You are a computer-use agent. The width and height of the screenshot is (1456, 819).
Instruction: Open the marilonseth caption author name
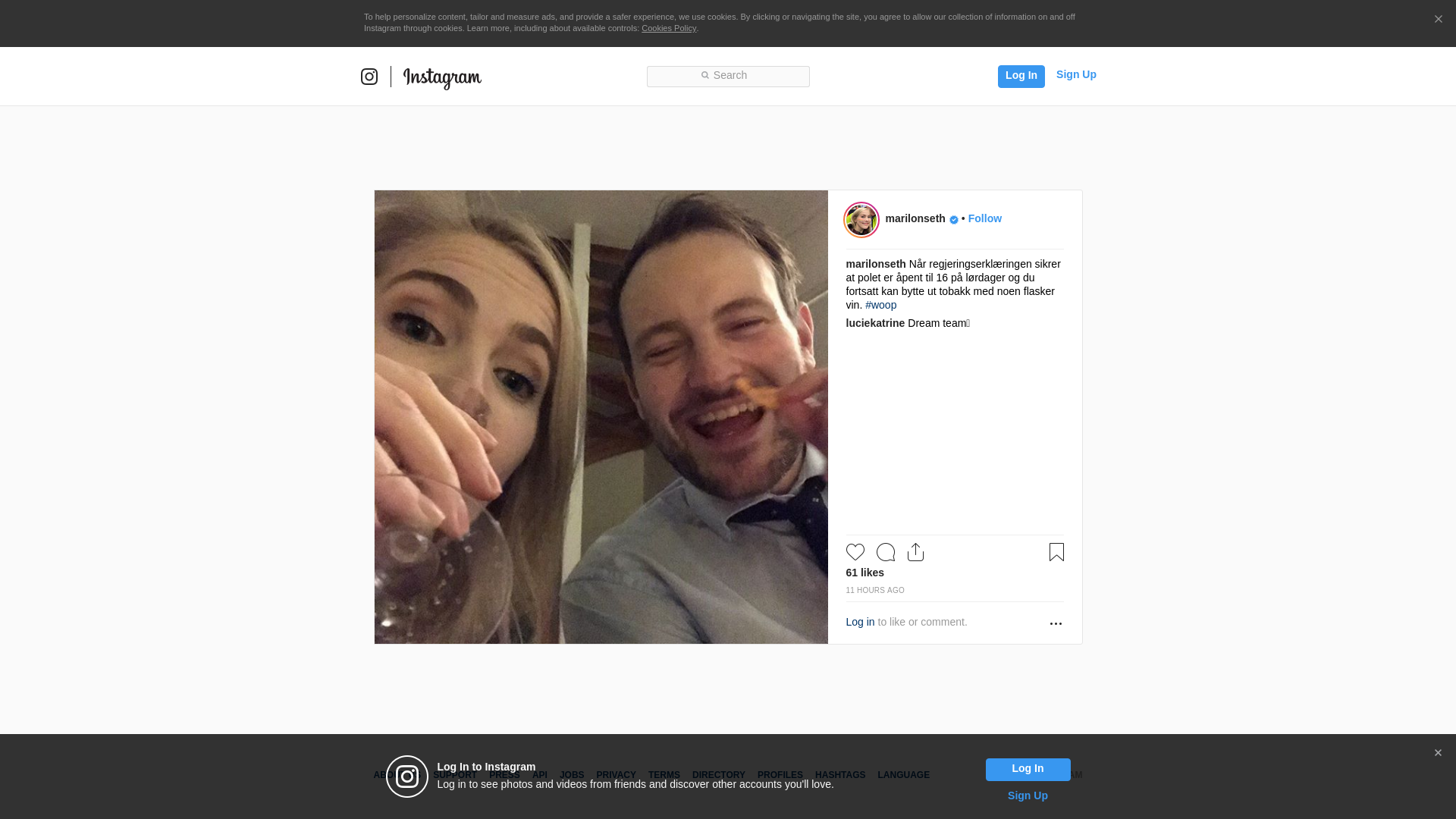tap(876, 264)
